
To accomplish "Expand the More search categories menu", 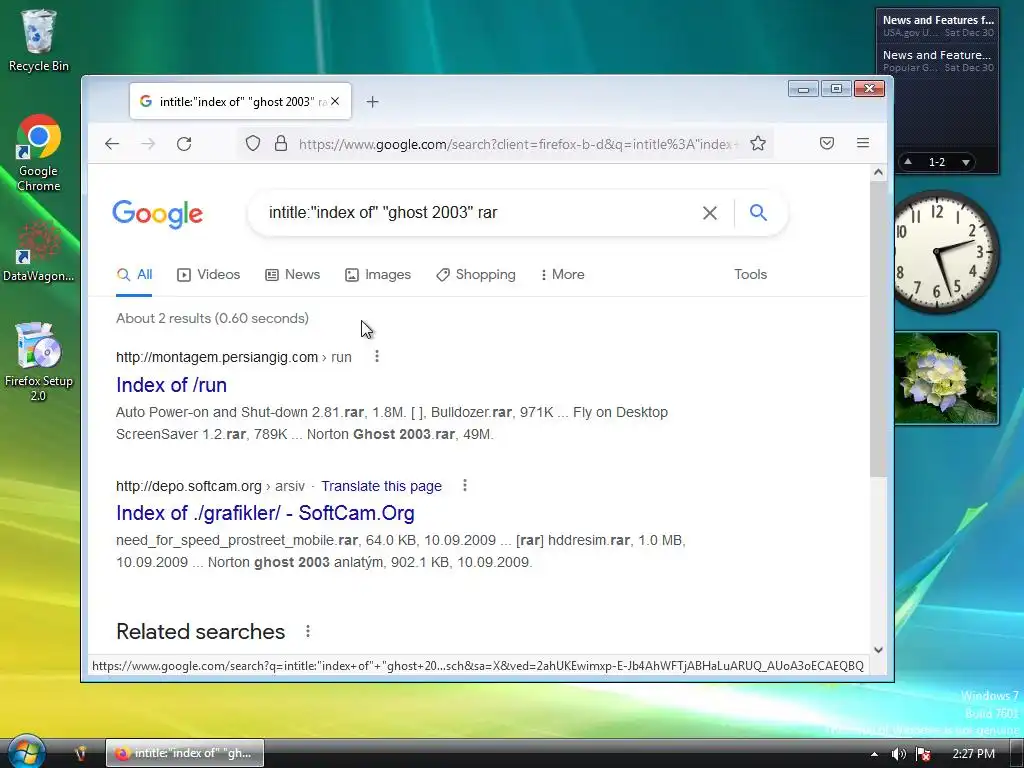I will 562,275.
